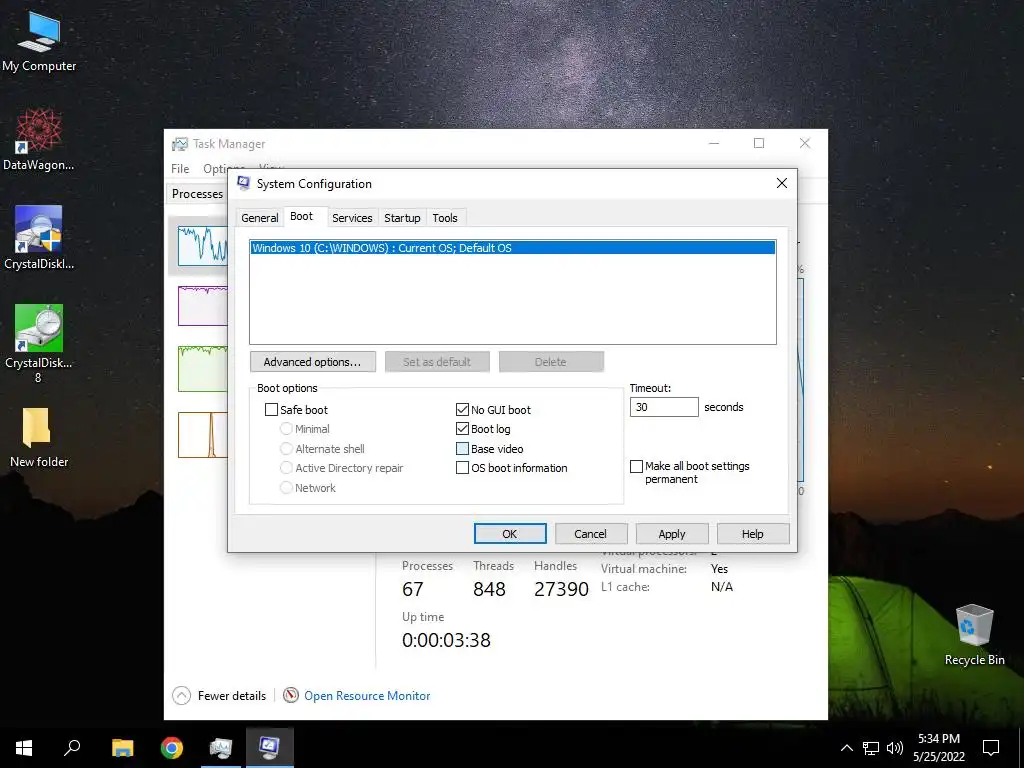Open taskbar Search magnifier
1024x768 pixels.
(72, 748)
